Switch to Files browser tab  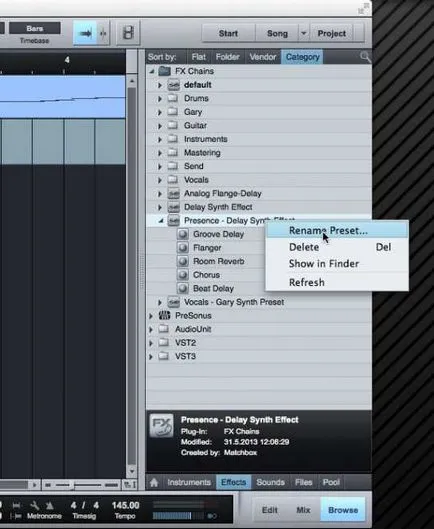303,482
